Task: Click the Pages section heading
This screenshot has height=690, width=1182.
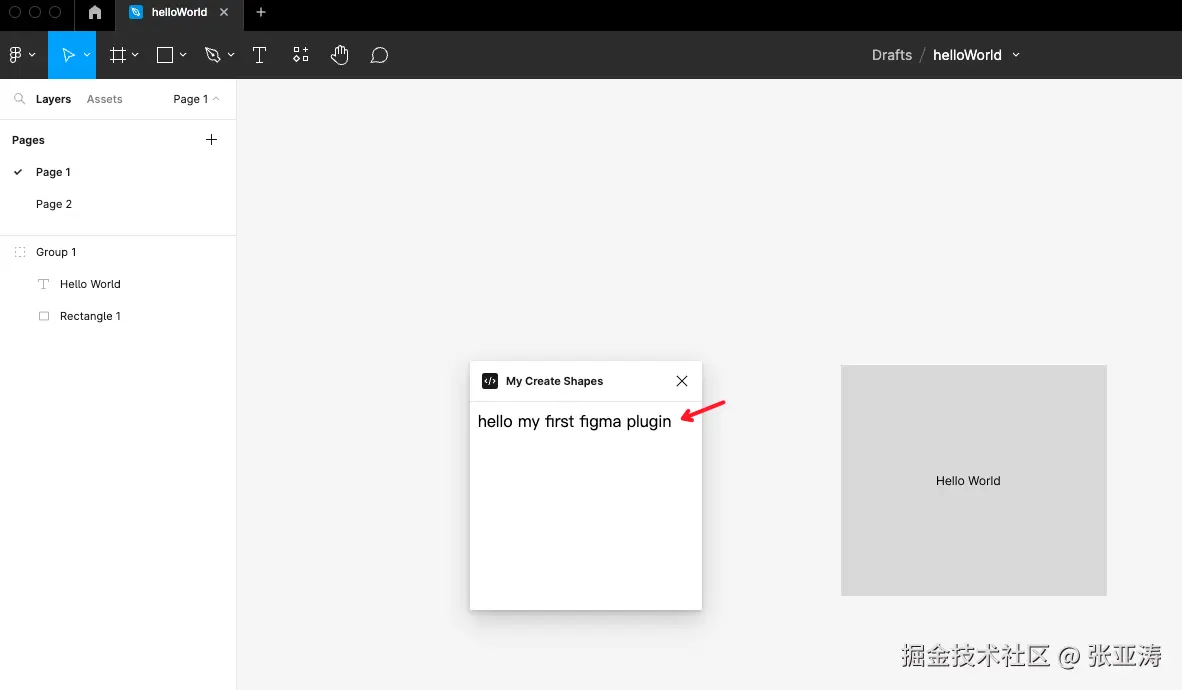Action: (29, 140)
